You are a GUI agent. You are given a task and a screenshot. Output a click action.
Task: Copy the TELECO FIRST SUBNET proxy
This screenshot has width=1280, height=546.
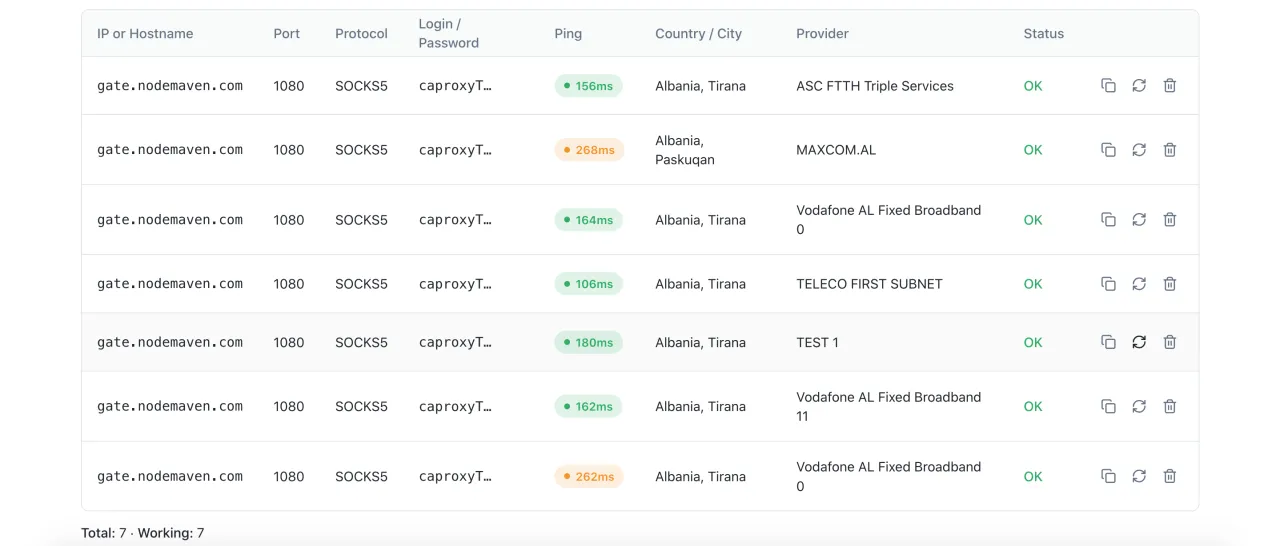click(1108, 284)
